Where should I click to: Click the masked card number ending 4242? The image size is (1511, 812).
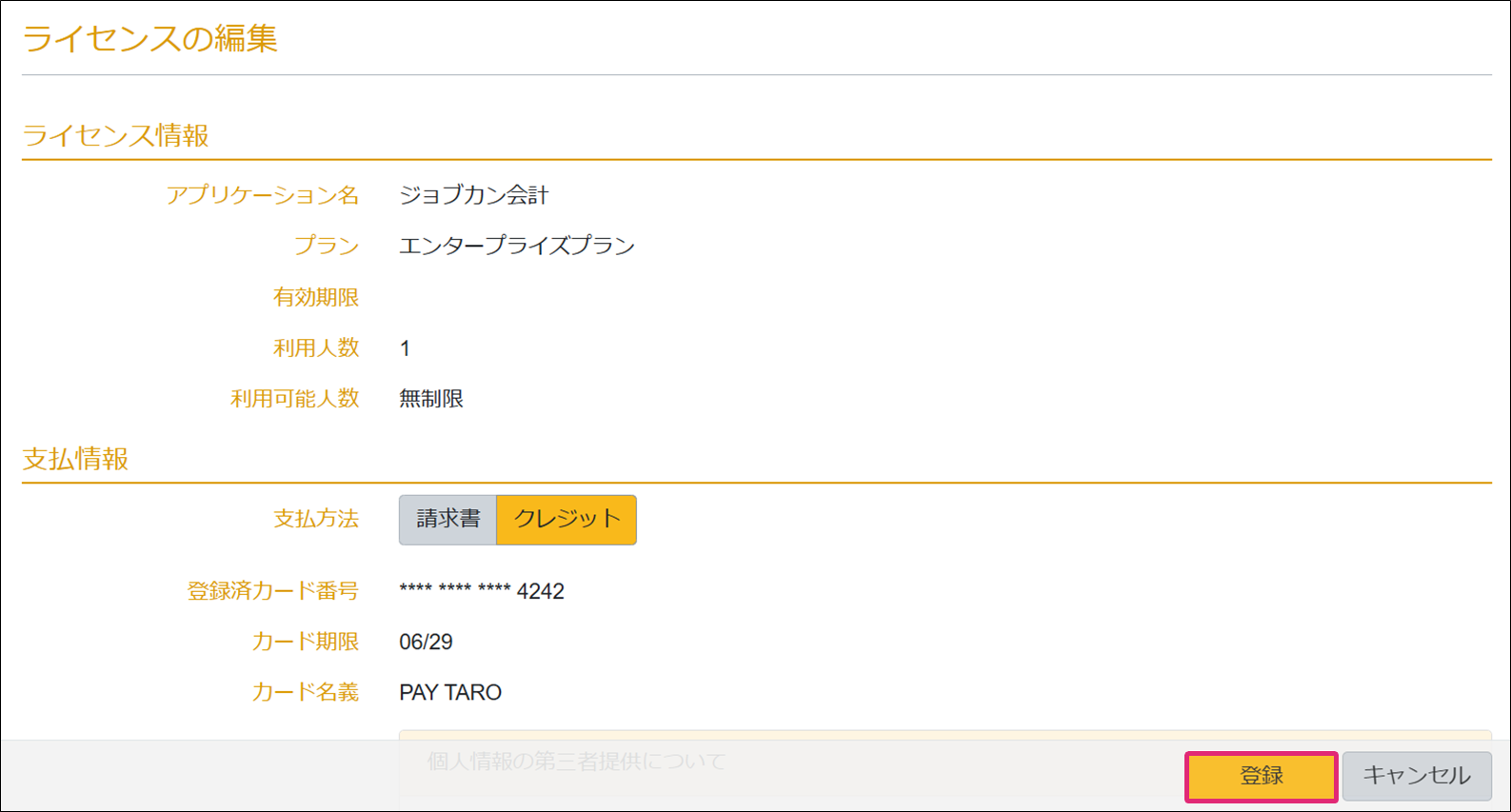481,592
